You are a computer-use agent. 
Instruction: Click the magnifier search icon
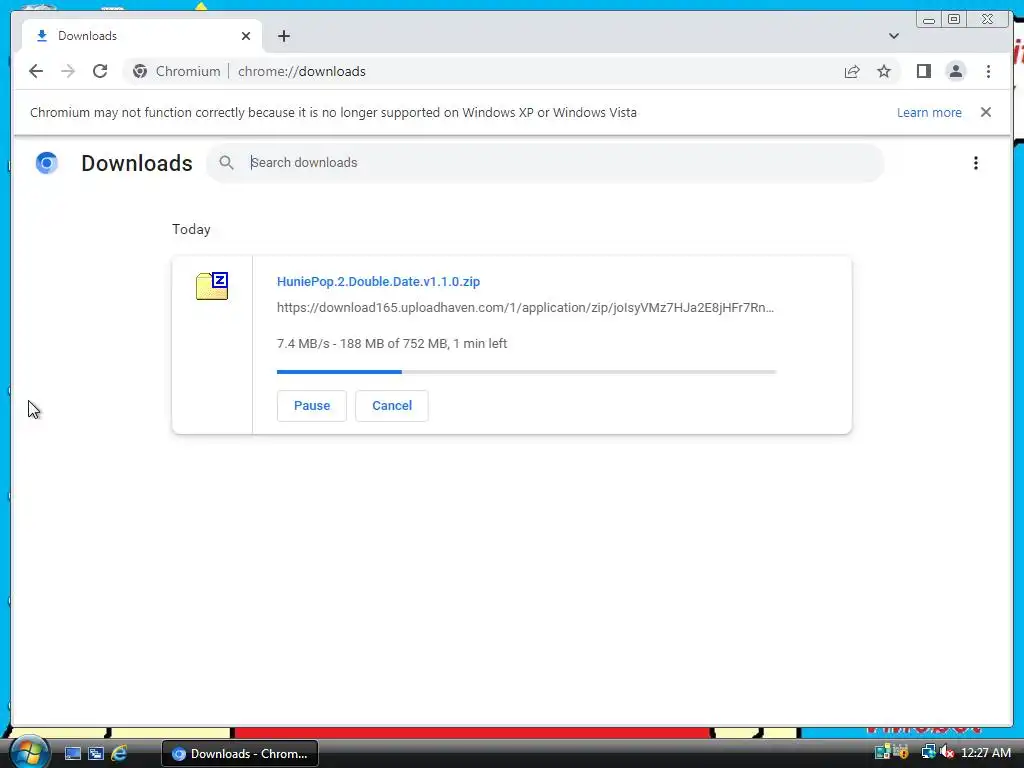point(226,163)
